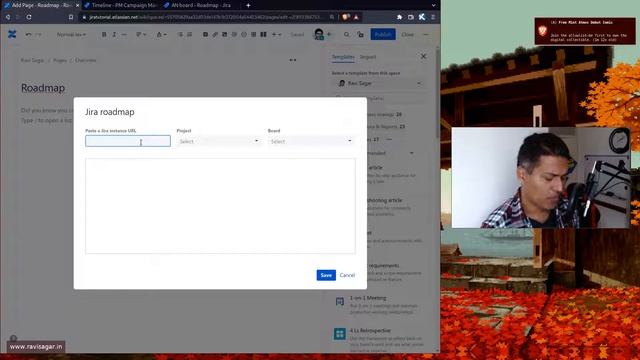Undo the last edit

click(x=28, y=35)
